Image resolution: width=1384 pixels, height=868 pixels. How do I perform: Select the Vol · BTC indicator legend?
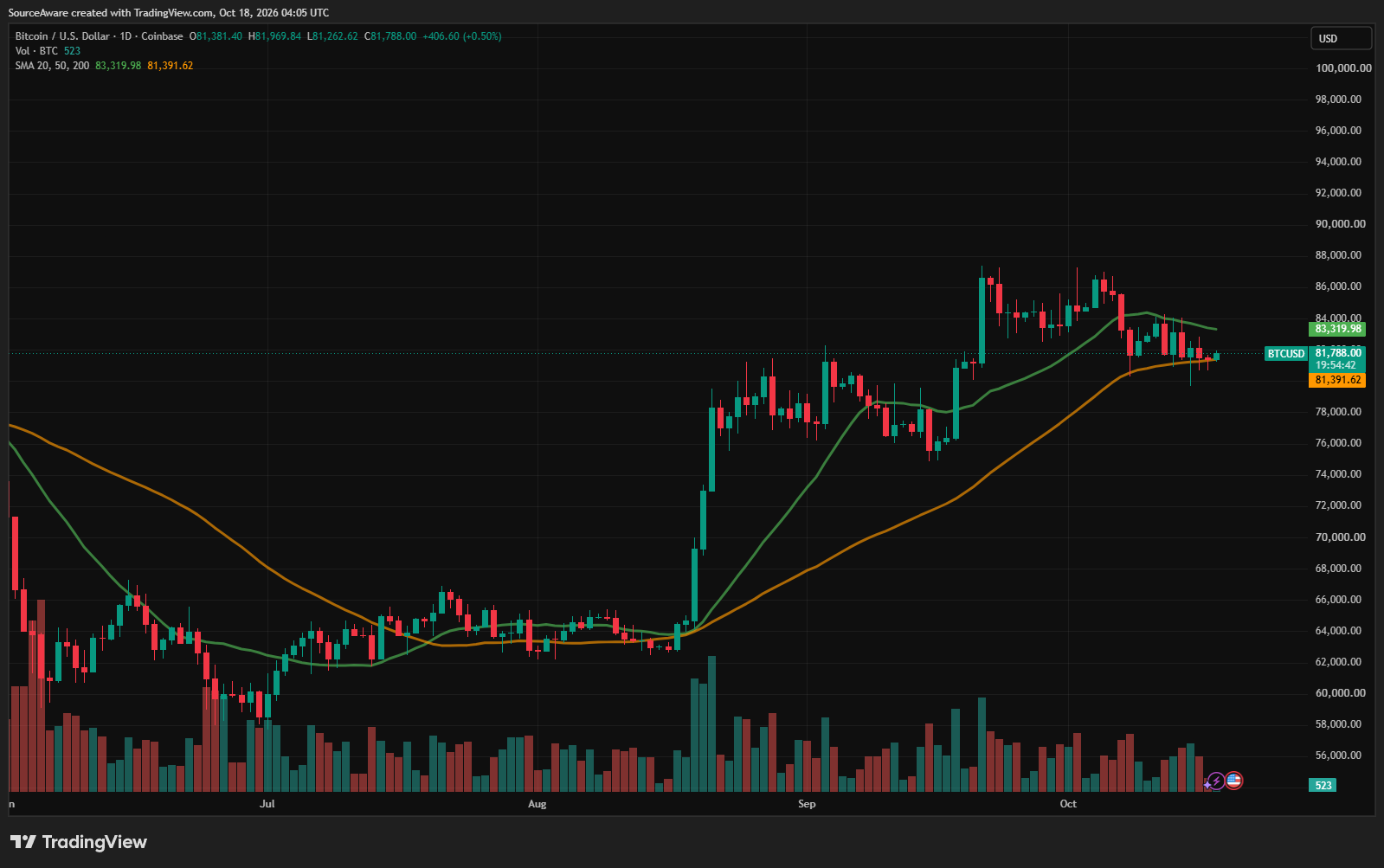[x=36, y=51]
